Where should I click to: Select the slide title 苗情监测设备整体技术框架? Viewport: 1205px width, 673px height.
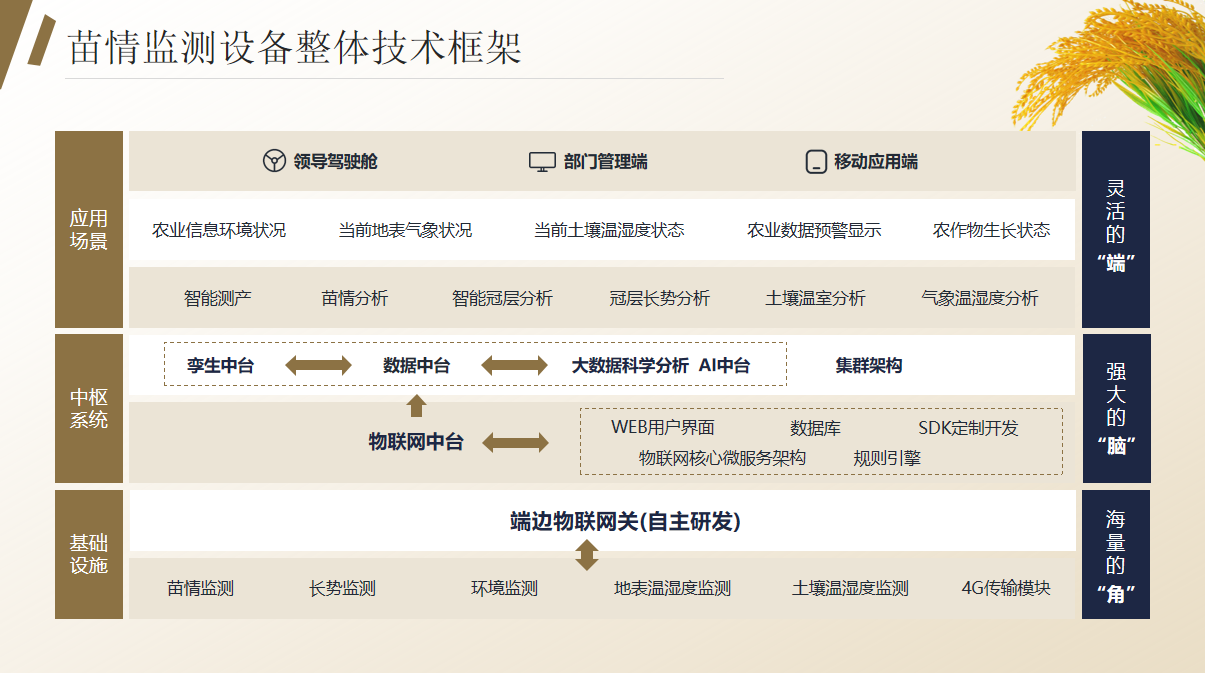tap(295, 47)
